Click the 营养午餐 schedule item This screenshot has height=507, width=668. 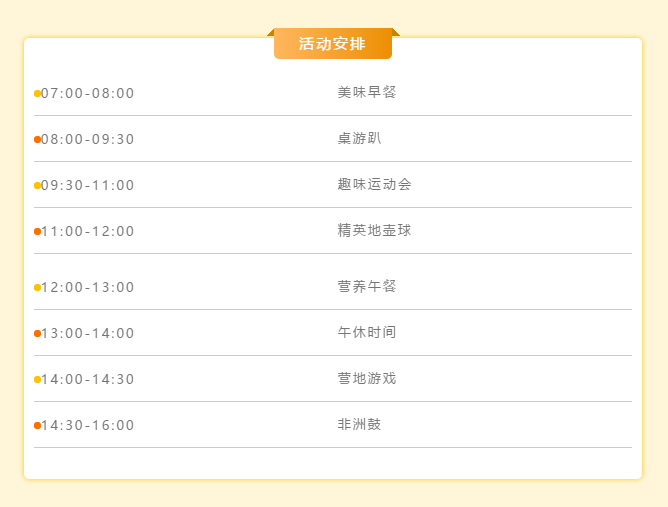(x=367, y=287)
